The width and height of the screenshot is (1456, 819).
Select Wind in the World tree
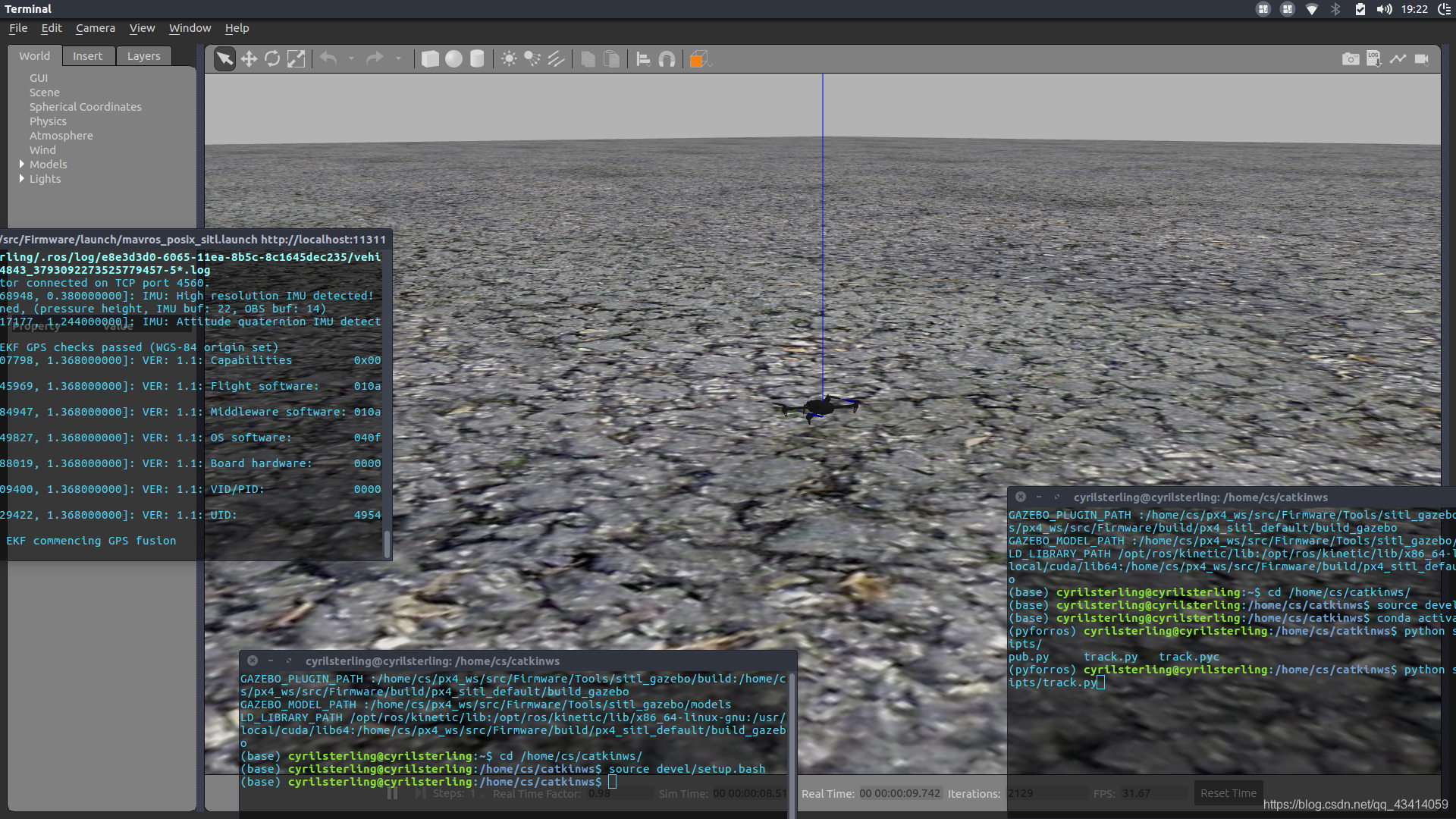tap(42, 150)
